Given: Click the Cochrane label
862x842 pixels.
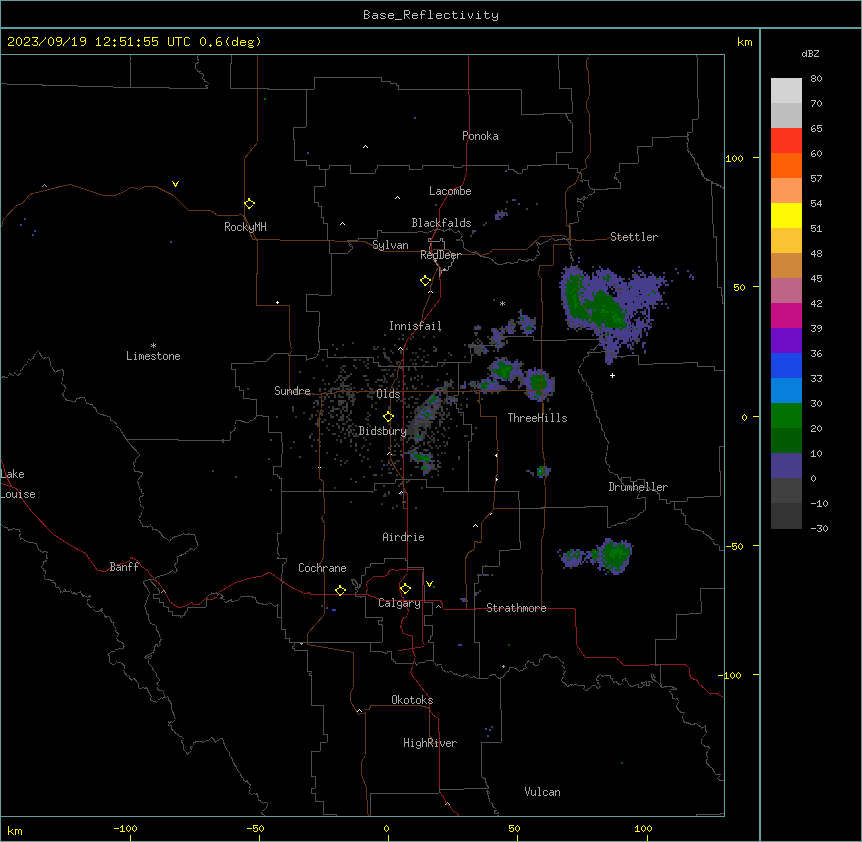Looking at the screenshot, I should 322,568.
